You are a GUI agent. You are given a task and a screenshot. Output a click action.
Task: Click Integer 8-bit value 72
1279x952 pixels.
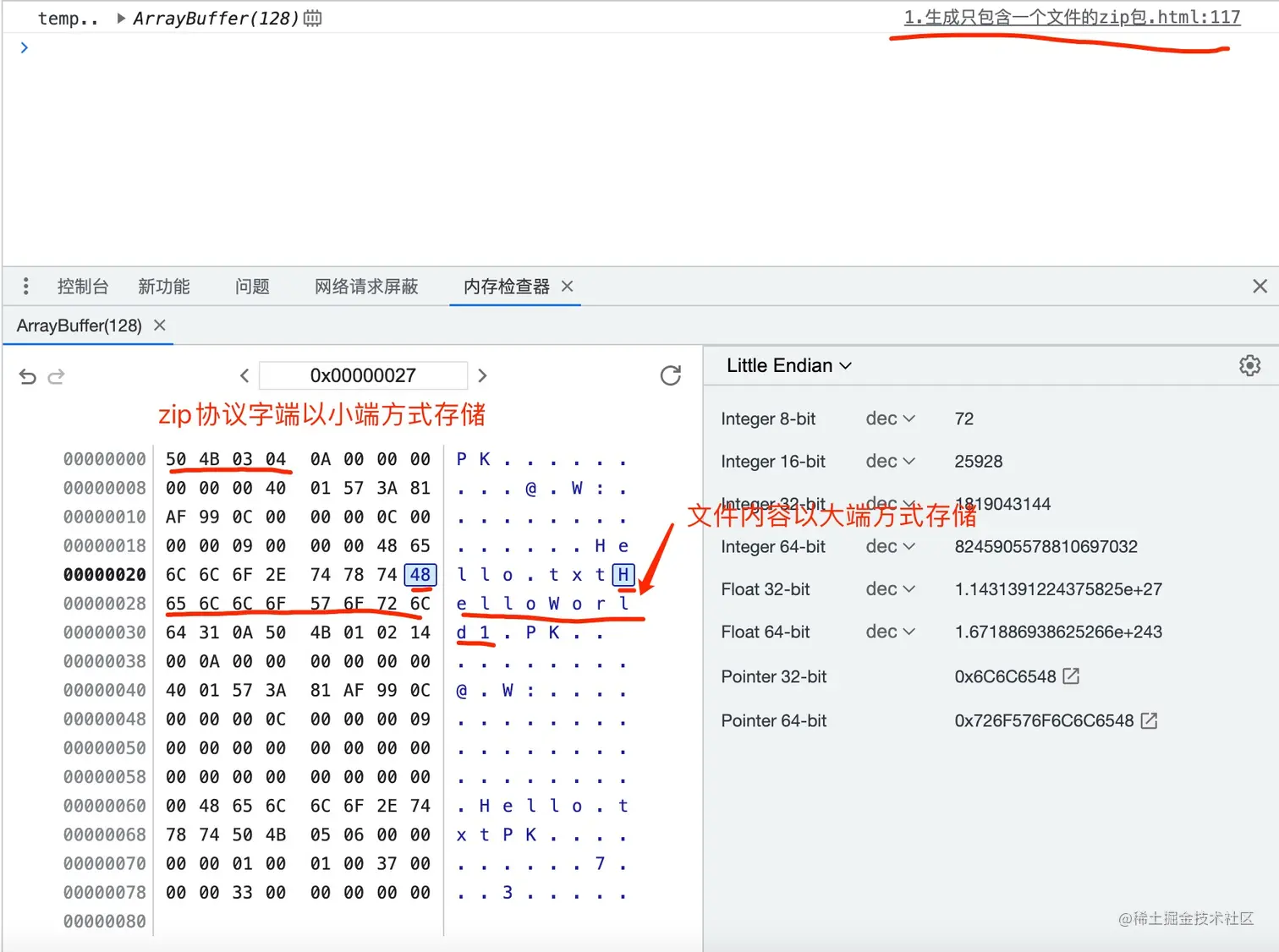(x=964, y=419)
